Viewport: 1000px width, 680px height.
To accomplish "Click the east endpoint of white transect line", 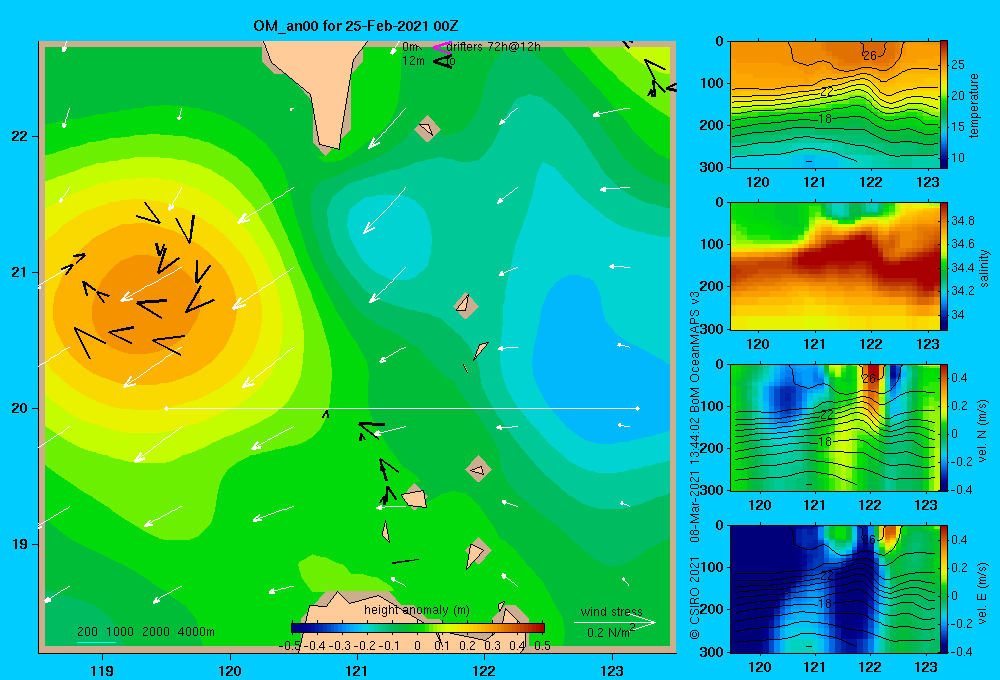I will pos(638,408).
